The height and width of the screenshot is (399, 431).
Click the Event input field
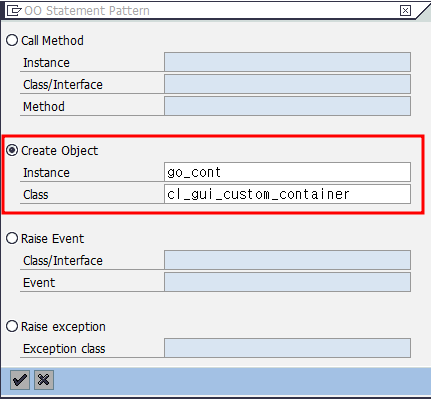(287, 282)
